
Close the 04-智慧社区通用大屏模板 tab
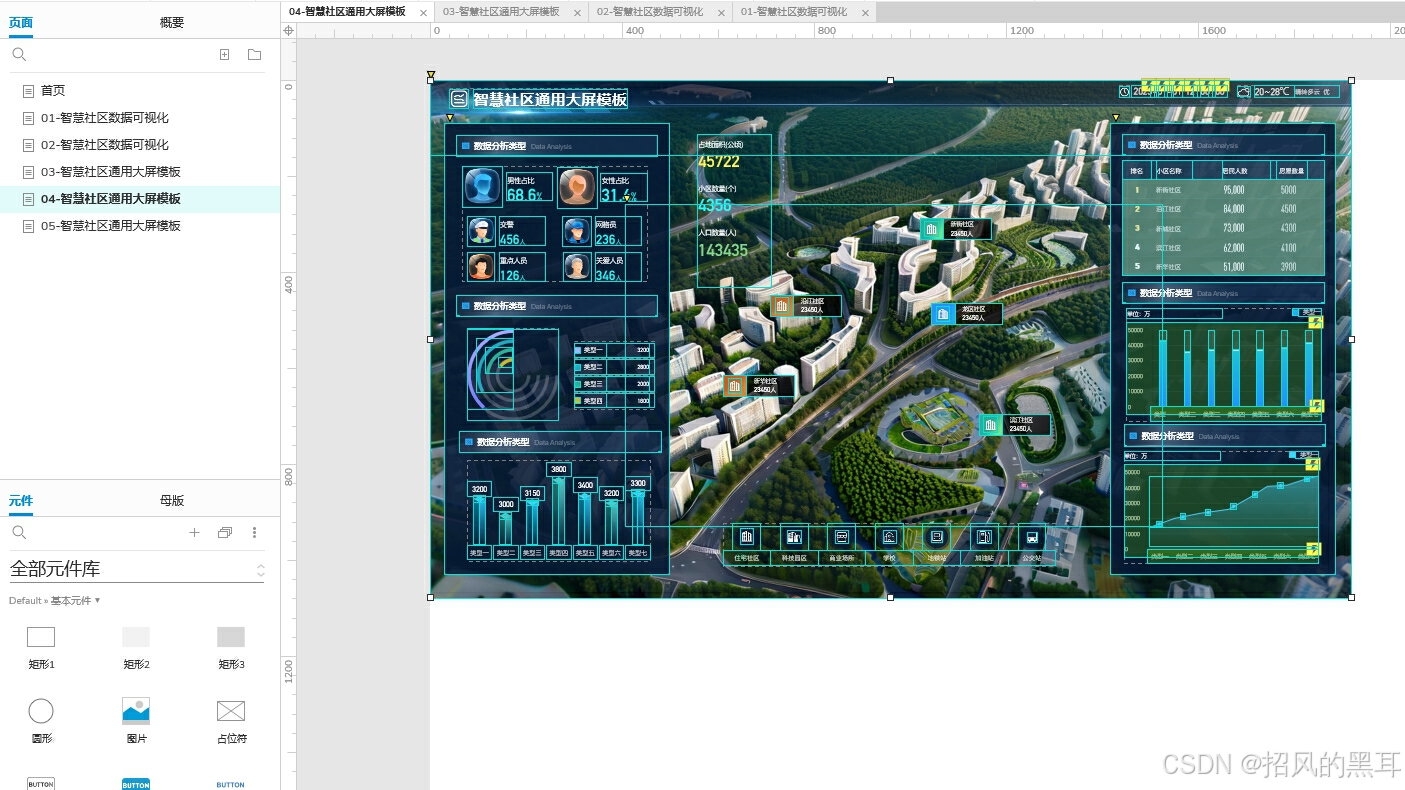pos(423,12)
